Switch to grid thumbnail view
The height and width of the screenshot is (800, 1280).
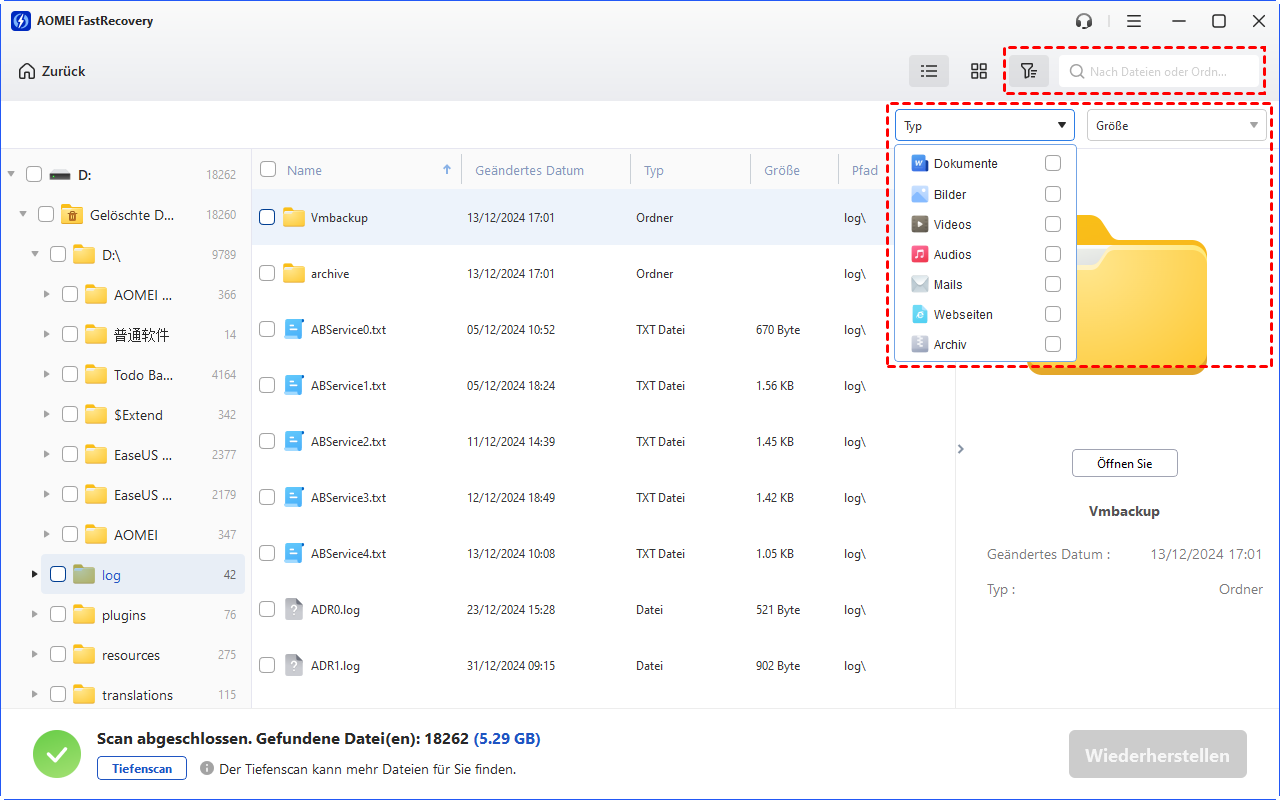point(979,71)
